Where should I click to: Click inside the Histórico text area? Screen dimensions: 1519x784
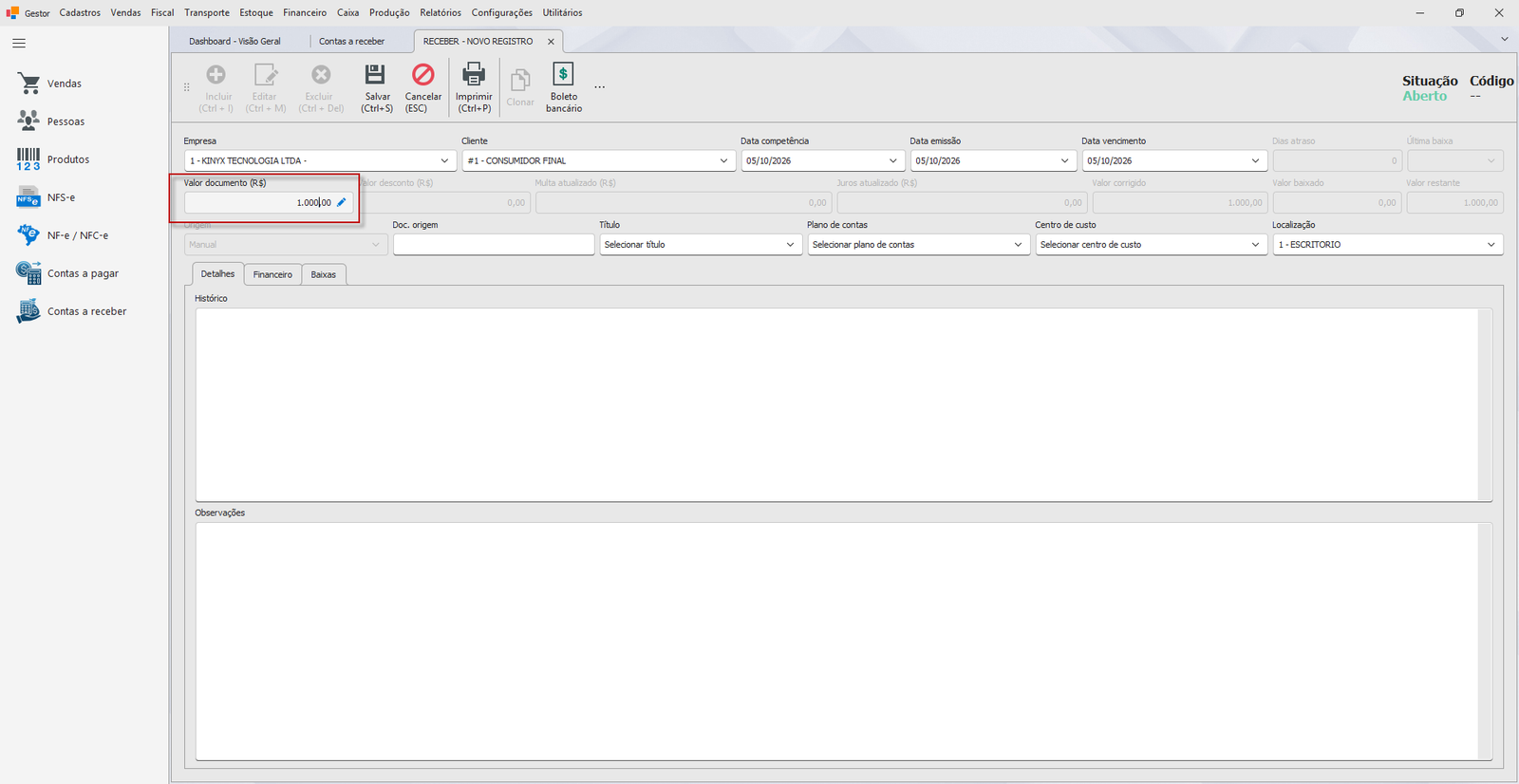click(843, 404)
